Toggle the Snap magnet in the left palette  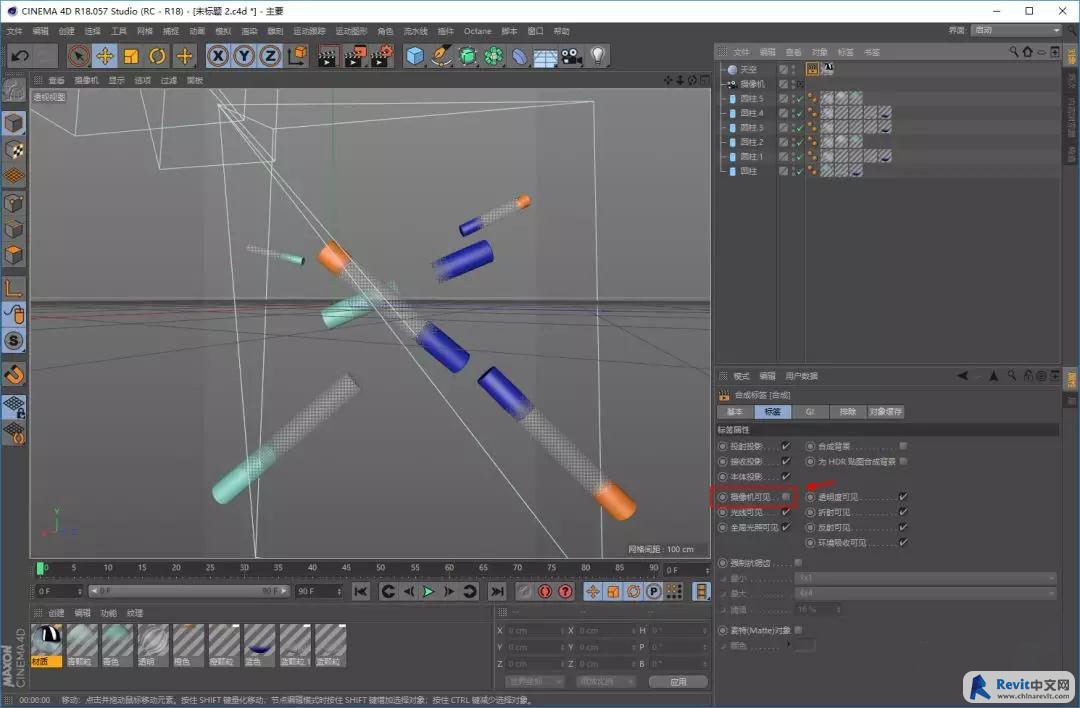14,374
